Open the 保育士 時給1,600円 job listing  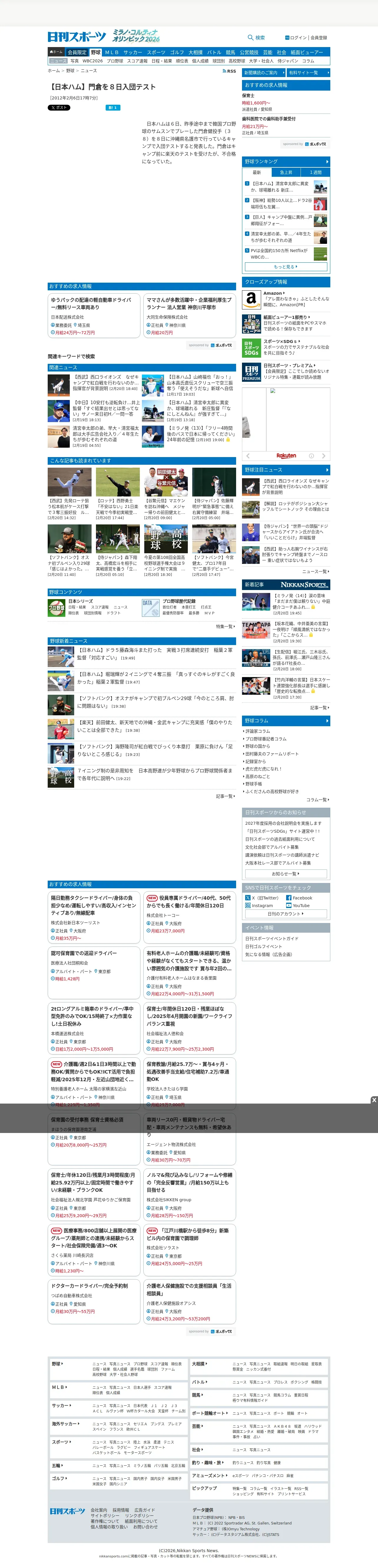[286, 102]
